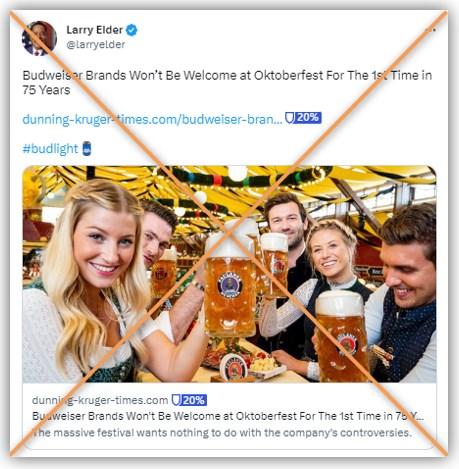The image size is (459, 469).
Task: Click the right beer mug with red logo
Action: tap(341, 337)
